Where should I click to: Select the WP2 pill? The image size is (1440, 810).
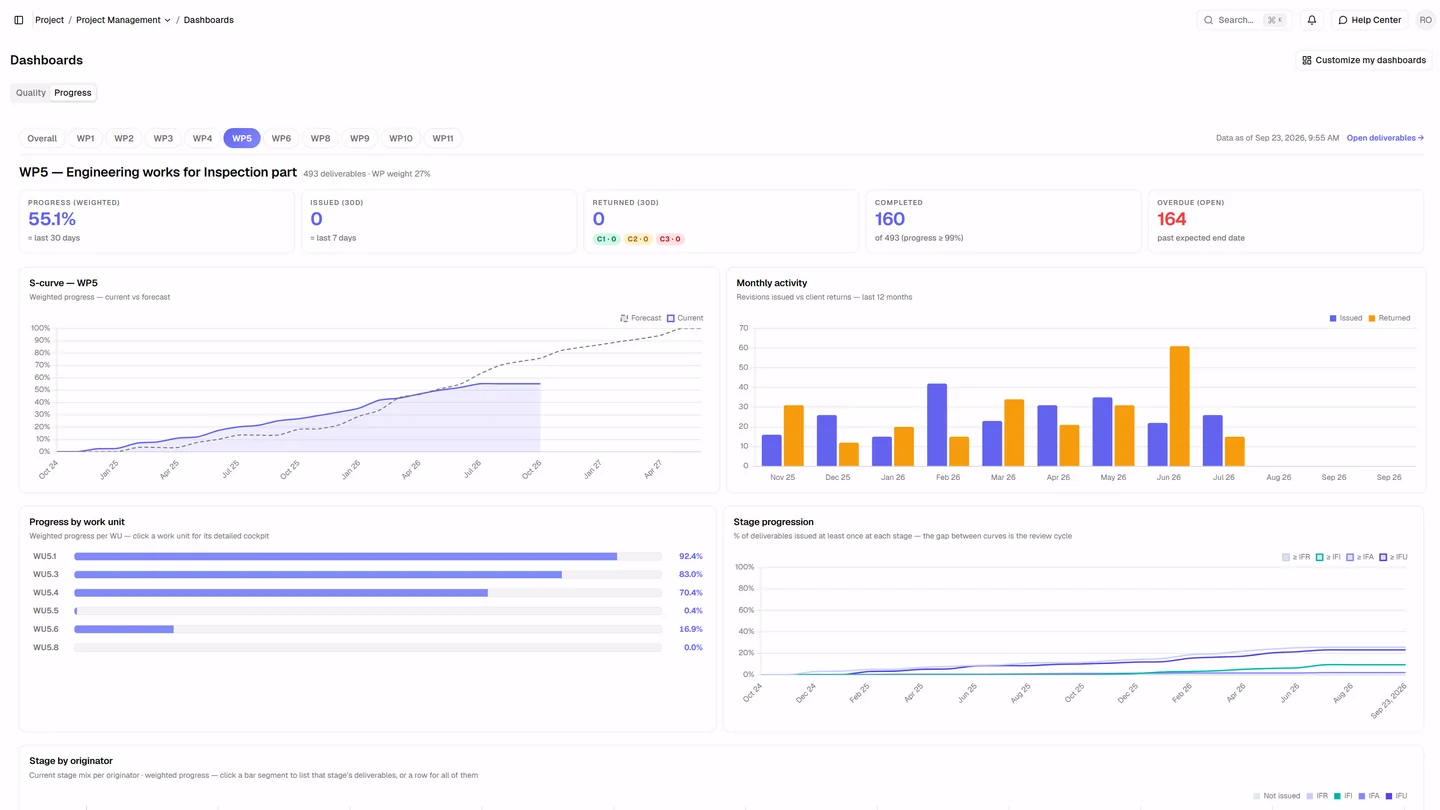(x=124, y=138)
